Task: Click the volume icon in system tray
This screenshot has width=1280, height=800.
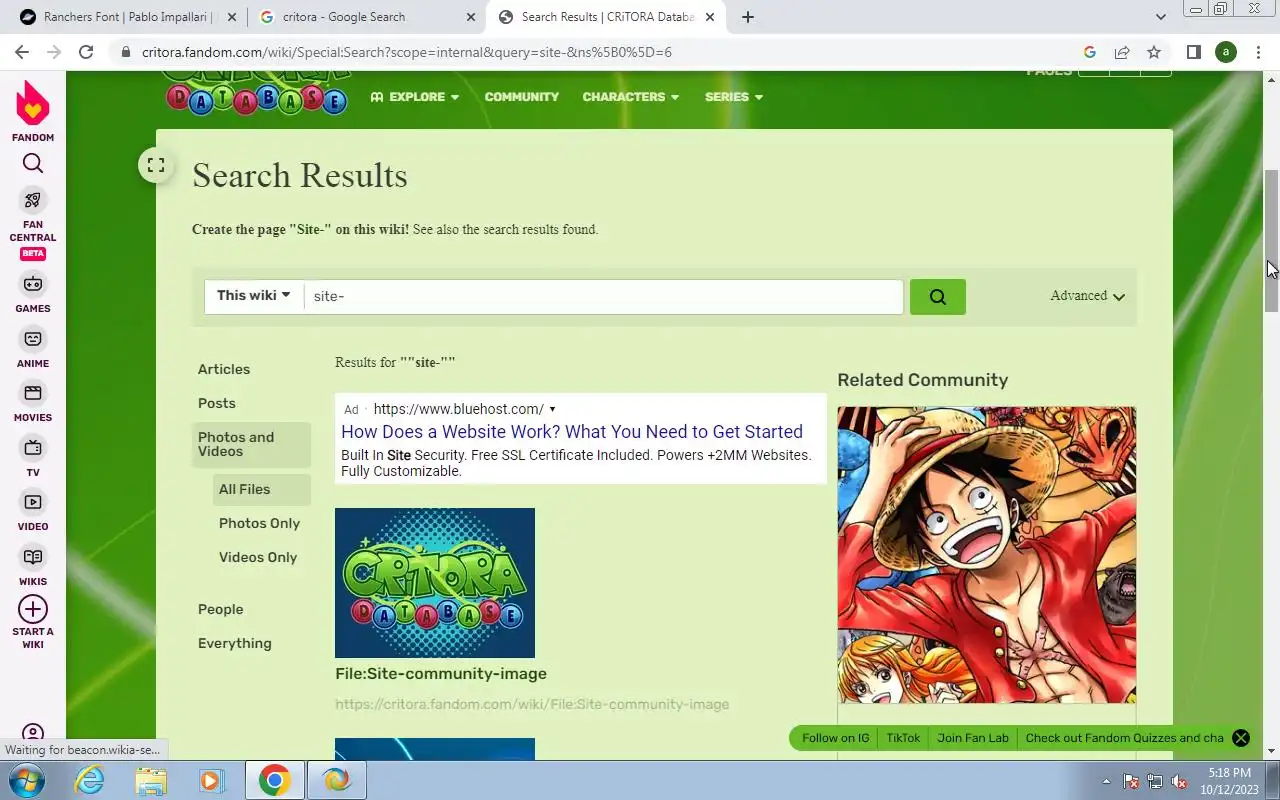Action: pyautogui.click(x=1179, y=781)
